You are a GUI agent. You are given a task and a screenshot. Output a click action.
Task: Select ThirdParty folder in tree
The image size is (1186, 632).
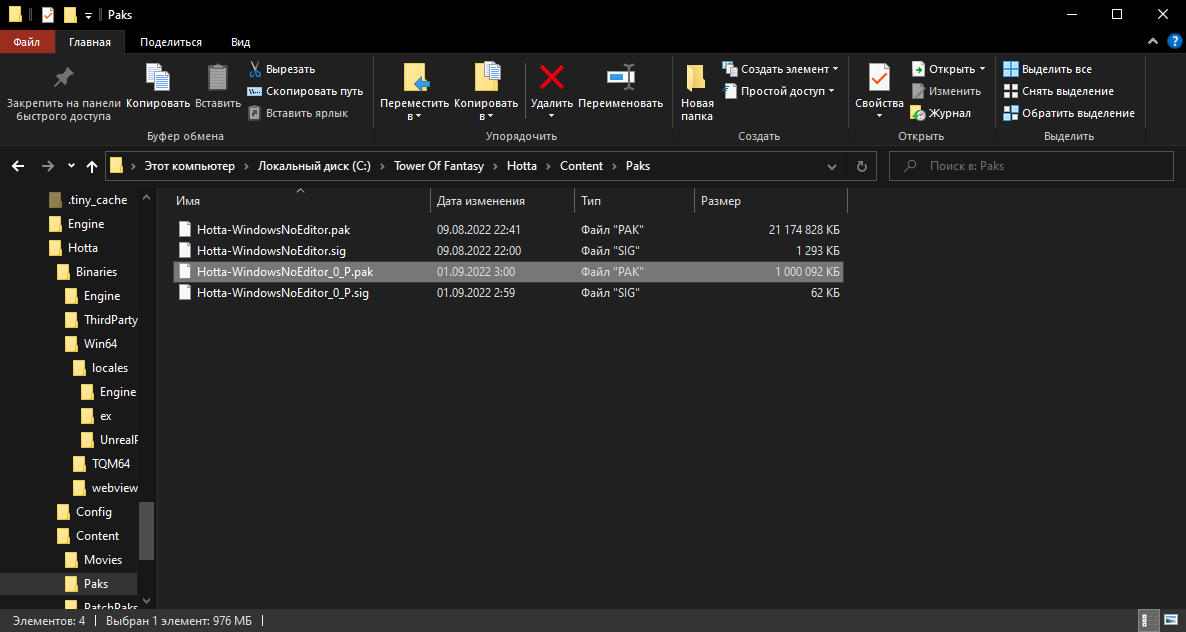(101, 320)
